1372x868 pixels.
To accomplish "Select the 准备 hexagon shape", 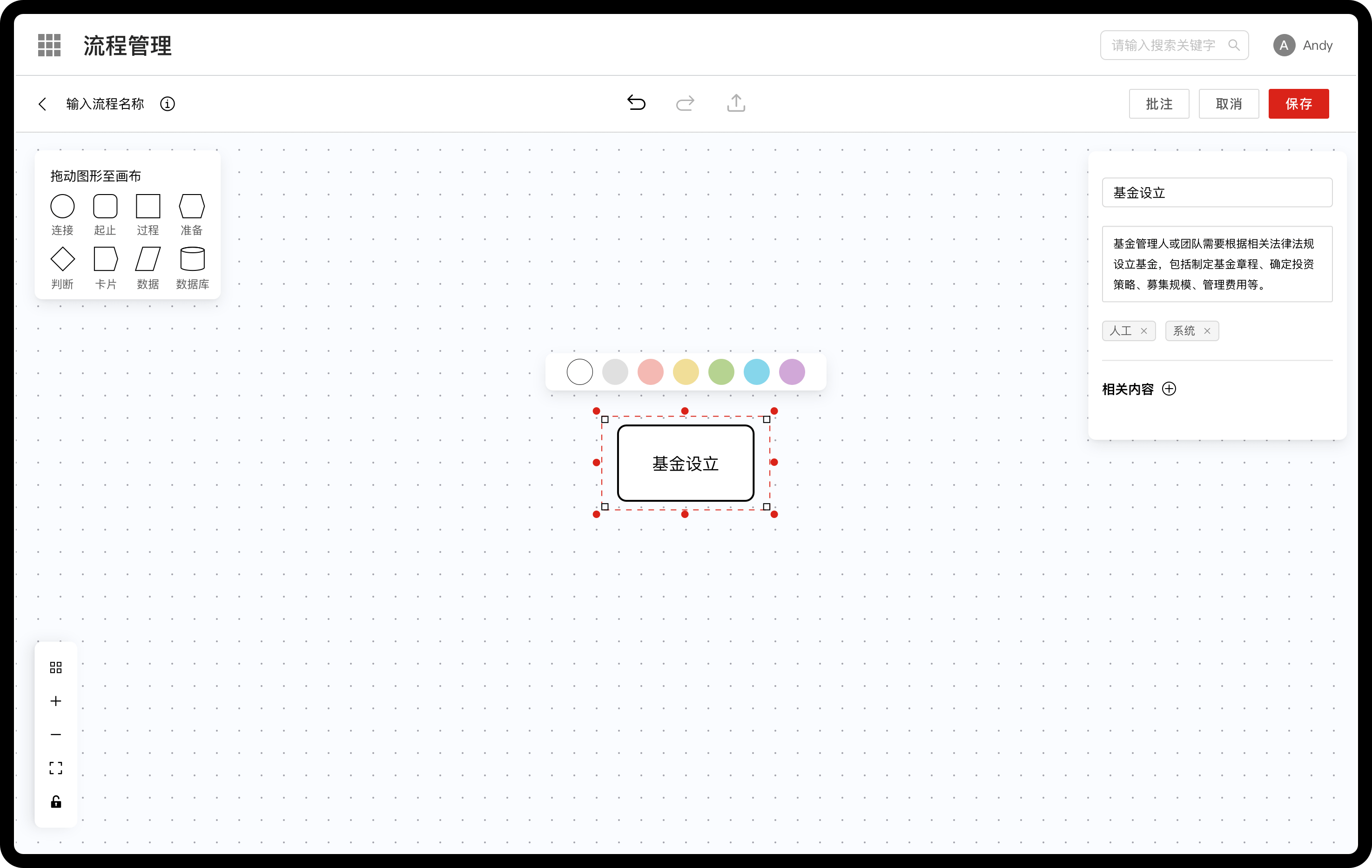I will coord(192,206).
